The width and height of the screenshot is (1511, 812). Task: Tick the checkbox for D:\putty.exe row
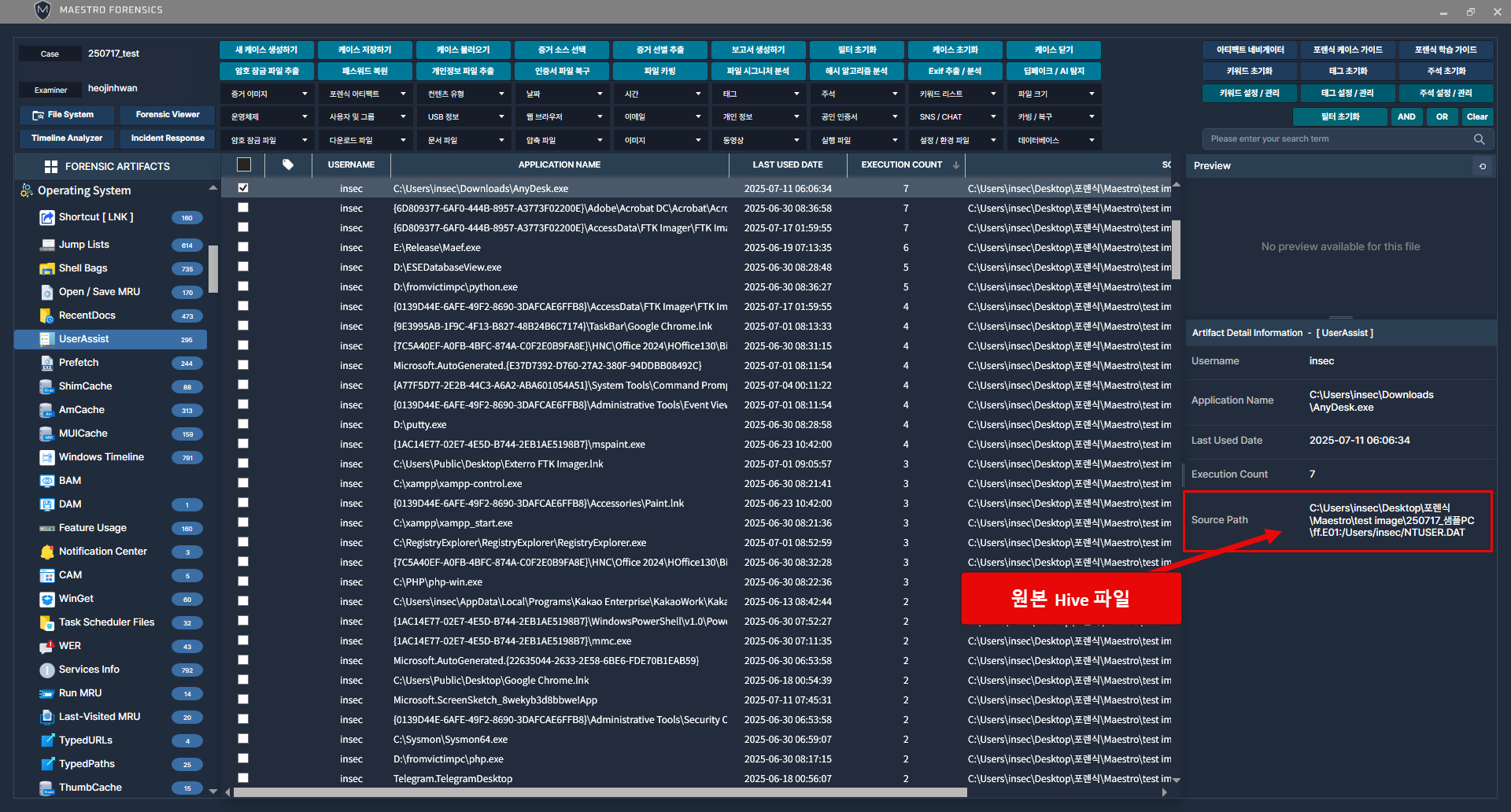coord(243,424)
